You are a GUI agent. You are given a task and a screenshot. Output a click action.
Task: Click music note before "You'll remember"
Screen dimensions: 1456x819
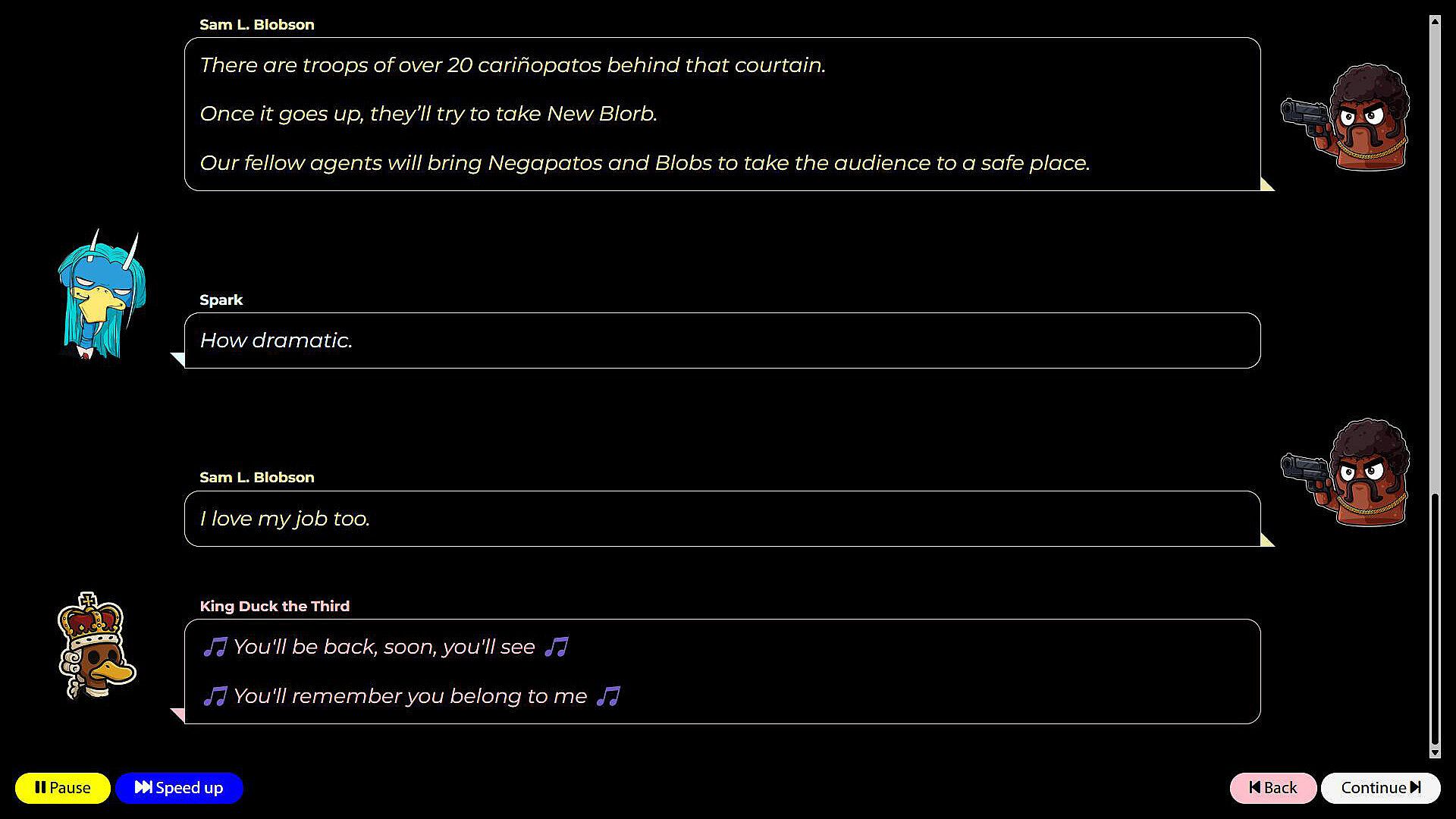click(x=215, y=696)
